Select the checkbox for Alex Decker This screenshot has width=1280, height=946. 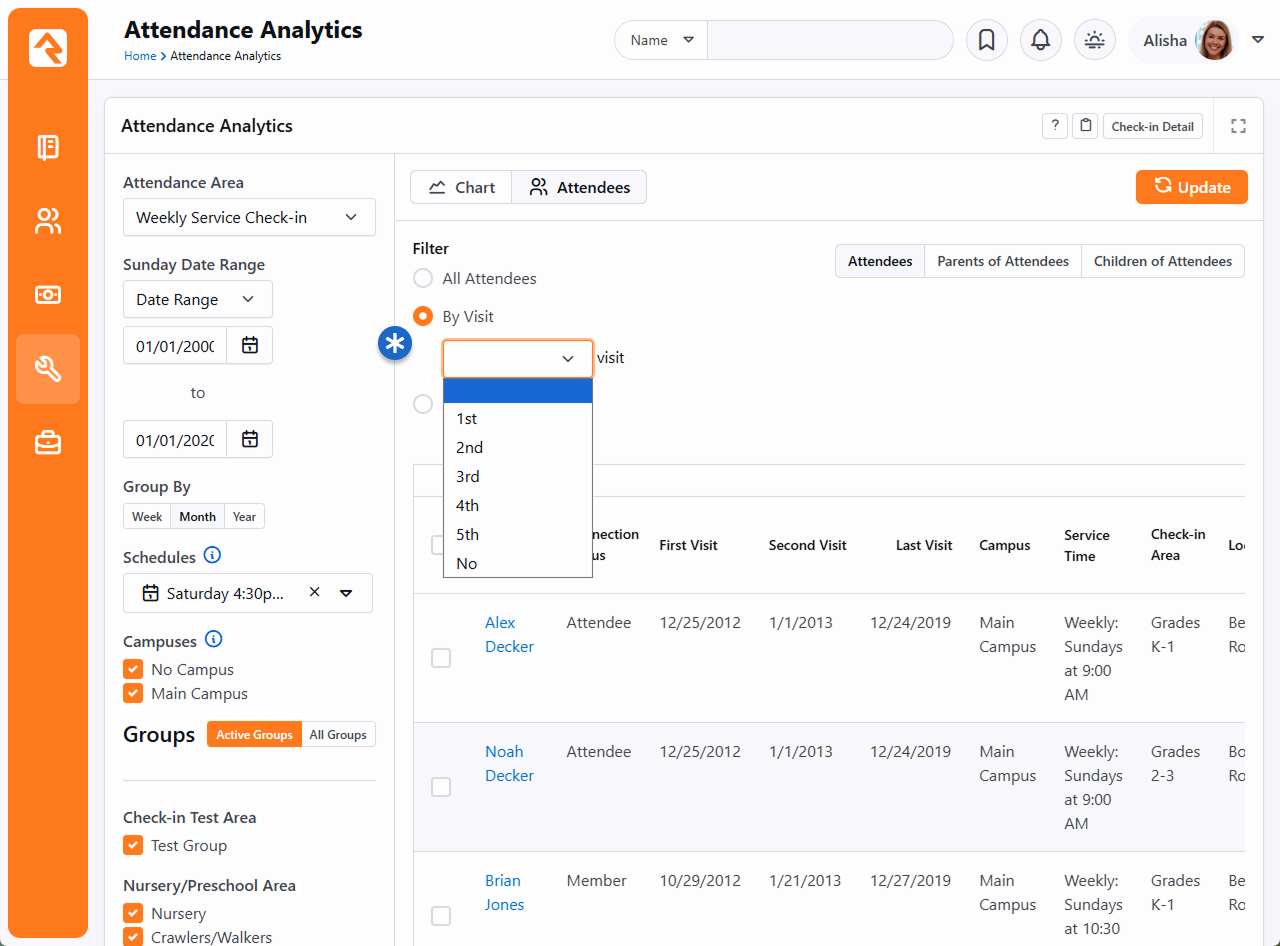441,658
